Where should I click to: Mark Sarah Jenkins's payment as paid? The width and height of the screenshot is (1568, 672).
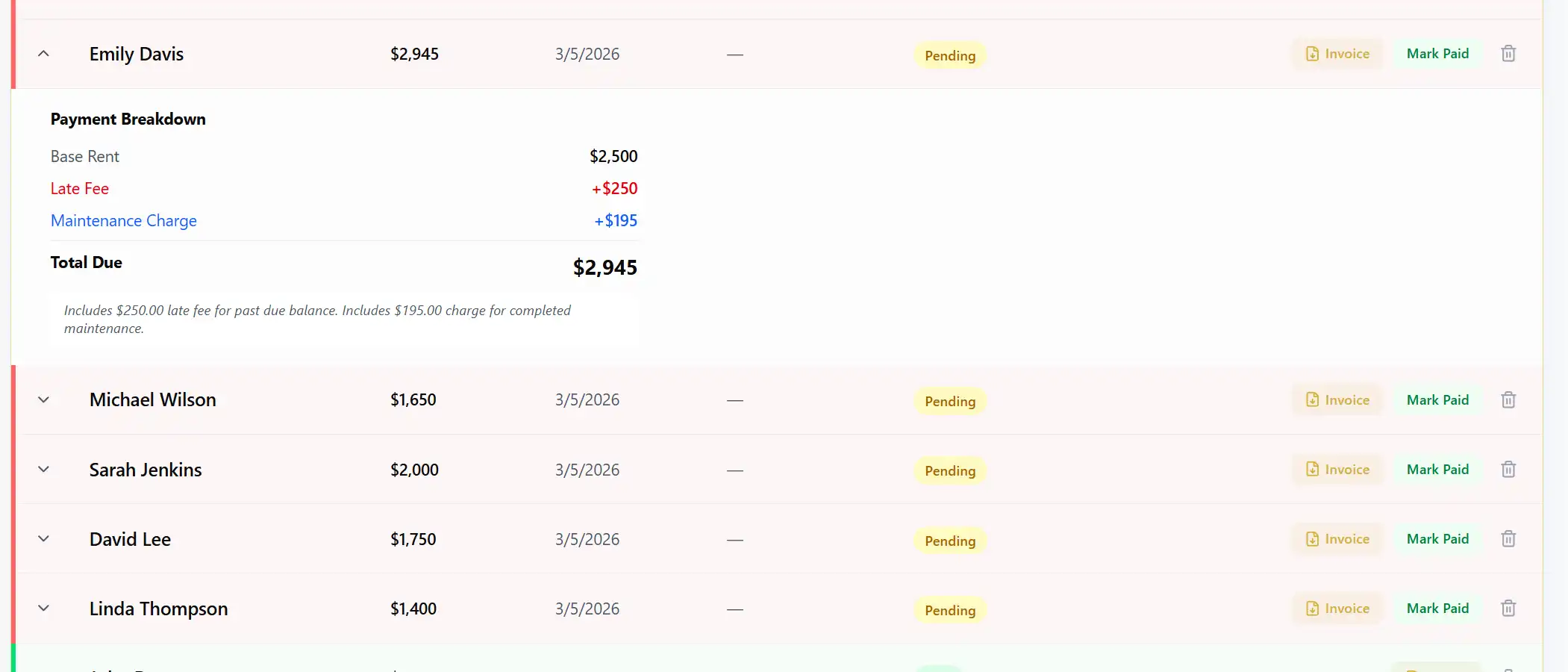1437,469
